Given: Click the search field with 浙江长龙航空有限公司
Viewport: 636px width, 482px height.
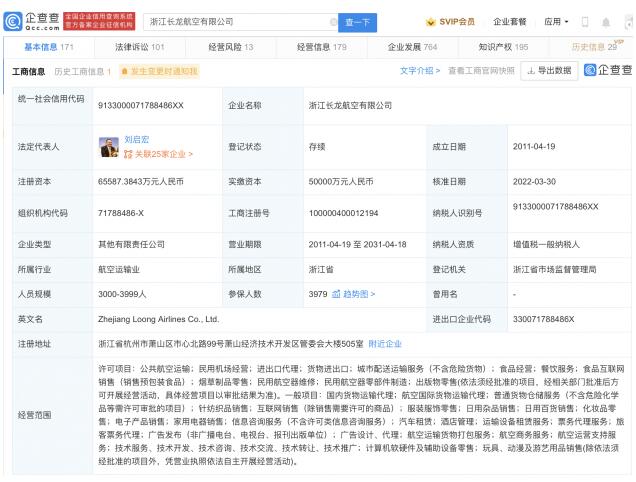Looking at the screenshot, I should [x=239, y=22].
